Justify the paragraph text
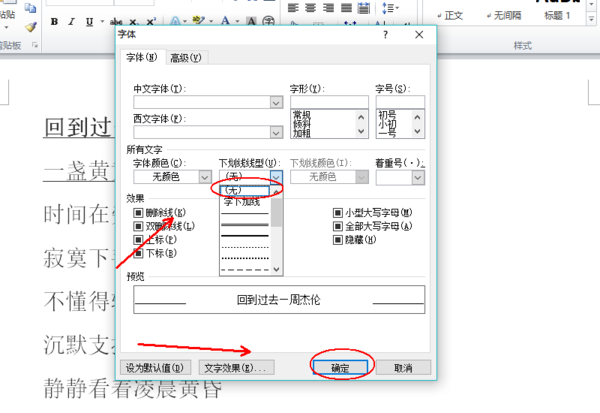This screenshot has height=413, width=600. tap(346, 8)
